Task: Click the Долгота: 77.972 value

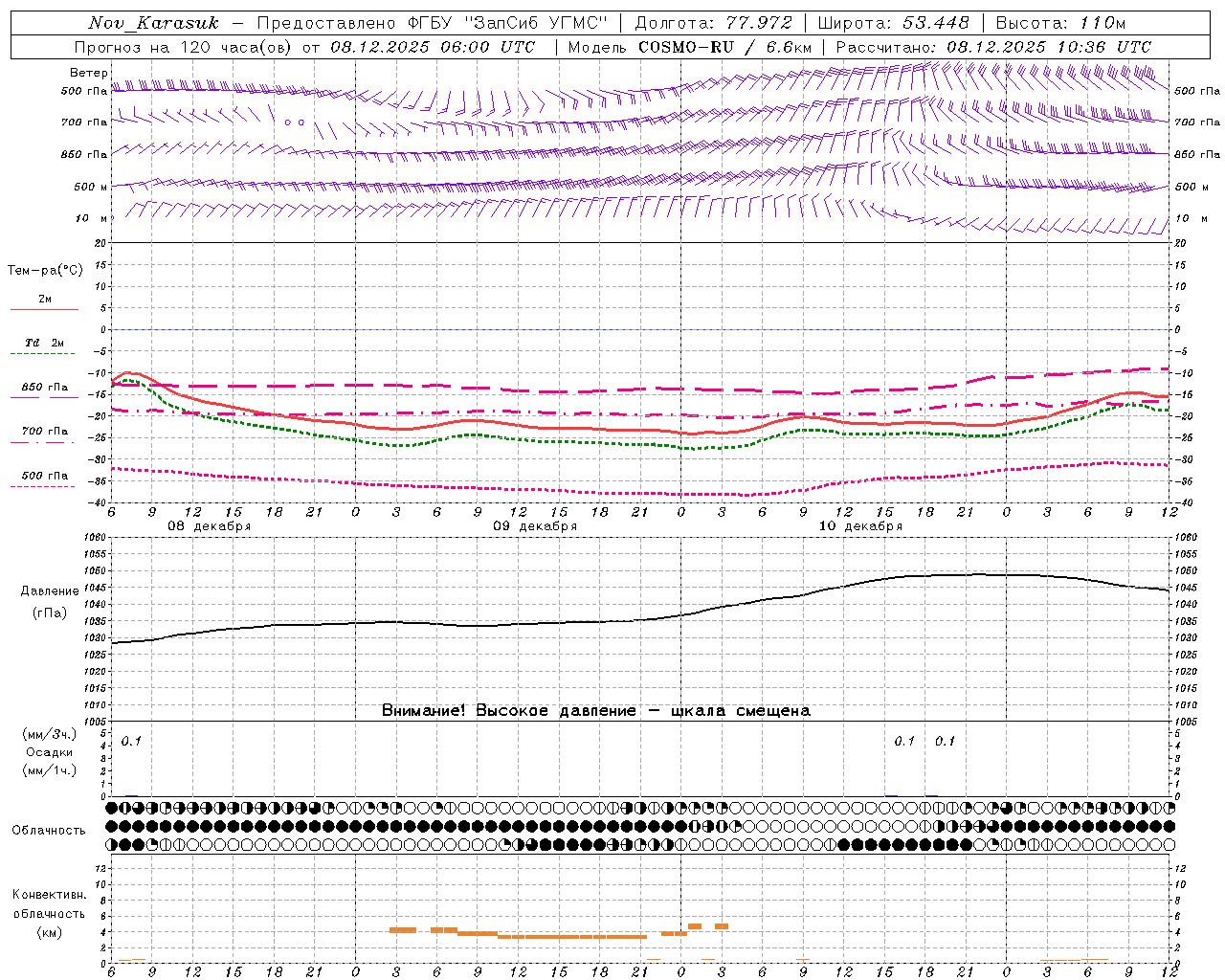Action: tap(714, 23)
